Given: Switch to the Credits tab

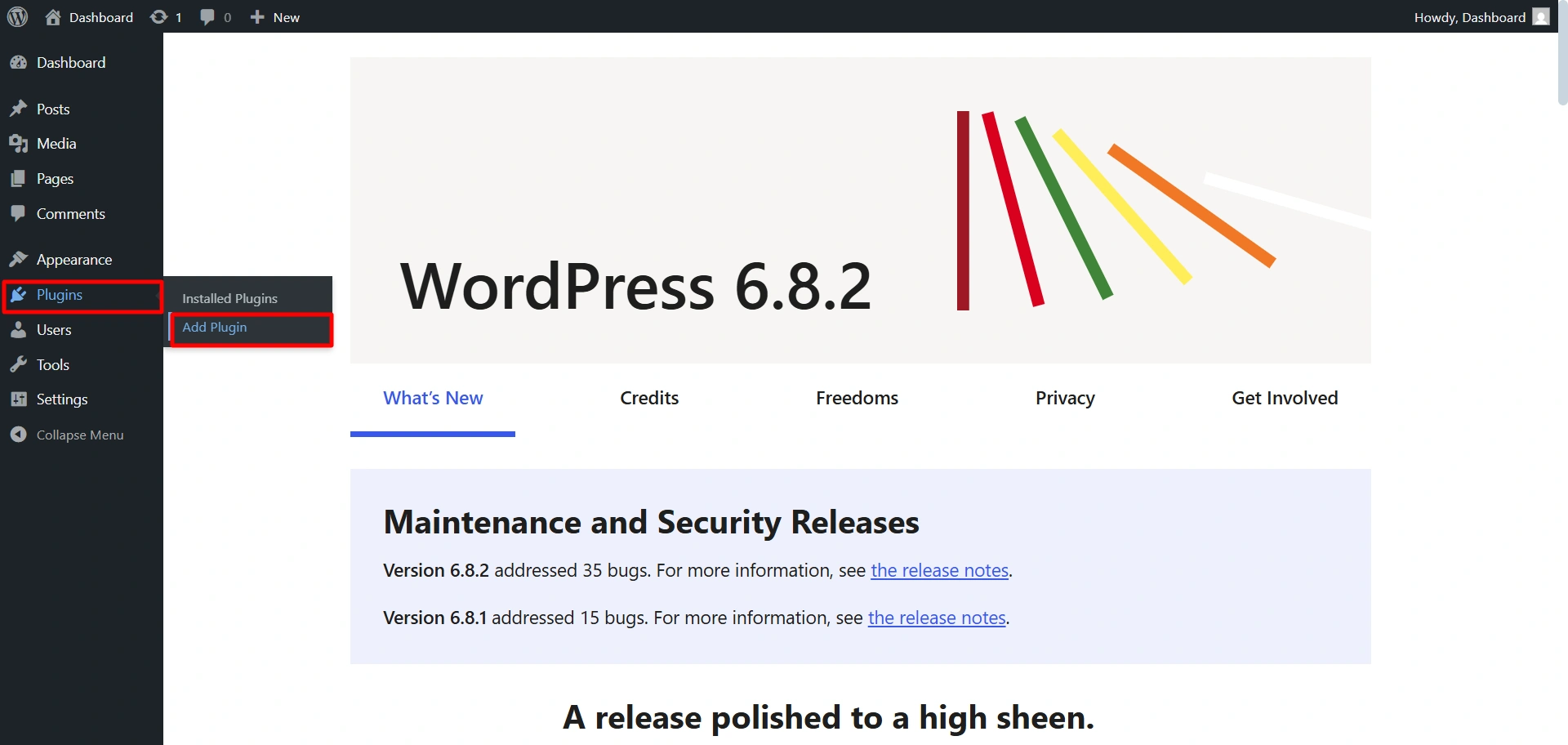Looking at the screenshot, I should click(649, 398).
